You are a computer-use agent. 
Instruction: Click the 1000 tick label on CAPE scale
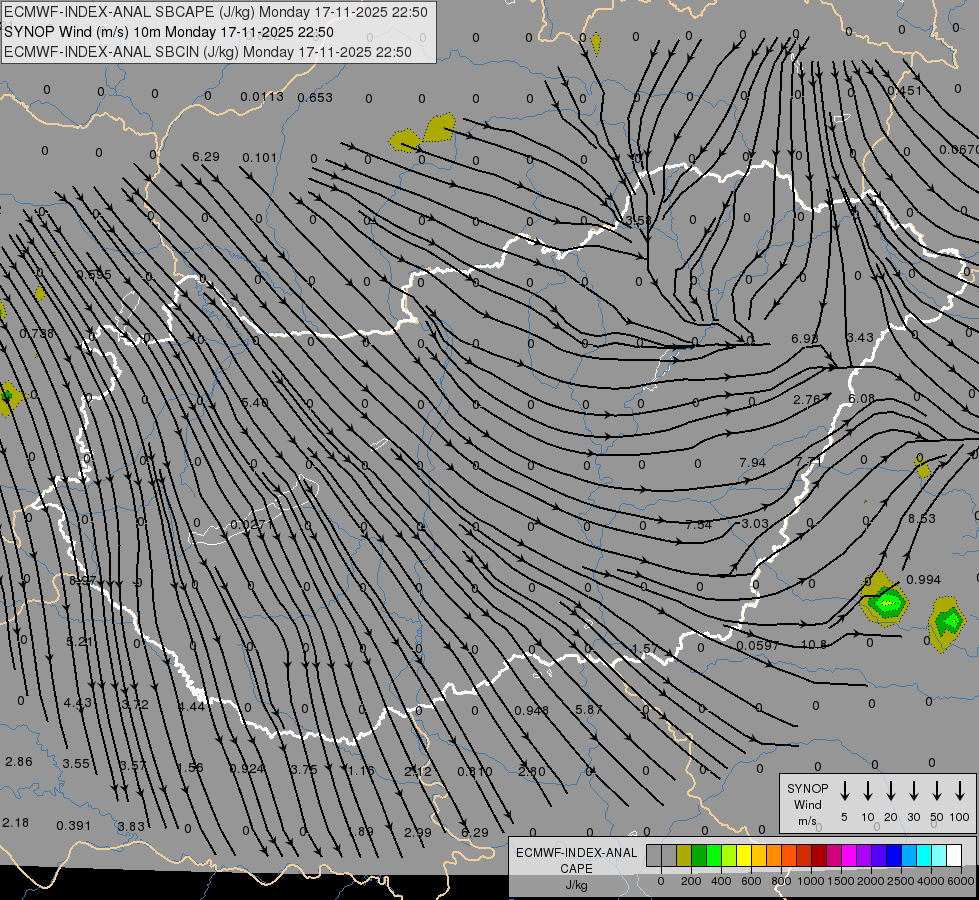[810, 881]
